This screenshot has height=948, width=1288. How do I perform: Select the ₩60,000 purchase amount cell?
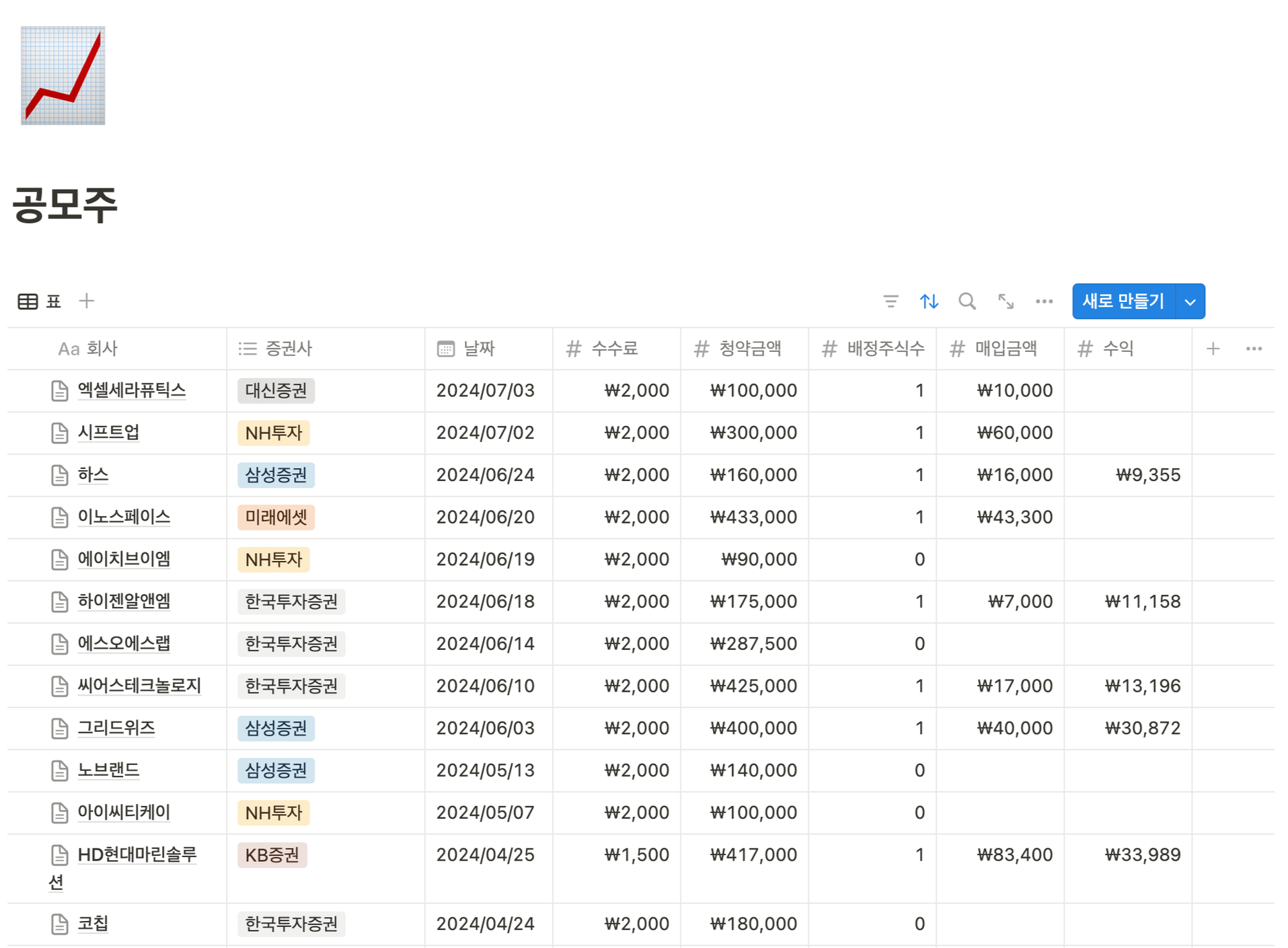pos(999,433)
